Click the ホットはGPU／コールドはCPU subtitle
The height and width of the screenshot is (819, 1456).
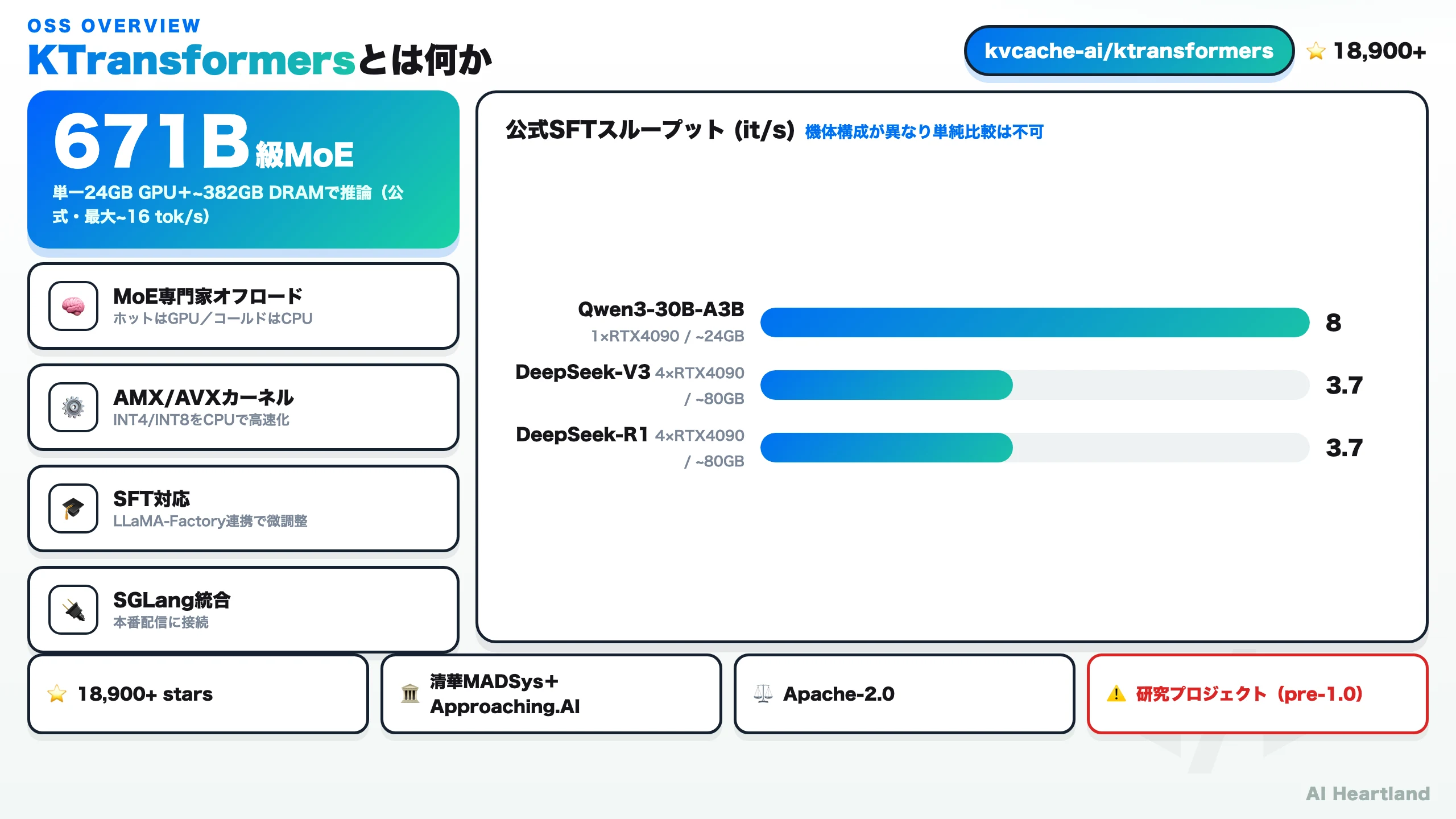point(213,318)
